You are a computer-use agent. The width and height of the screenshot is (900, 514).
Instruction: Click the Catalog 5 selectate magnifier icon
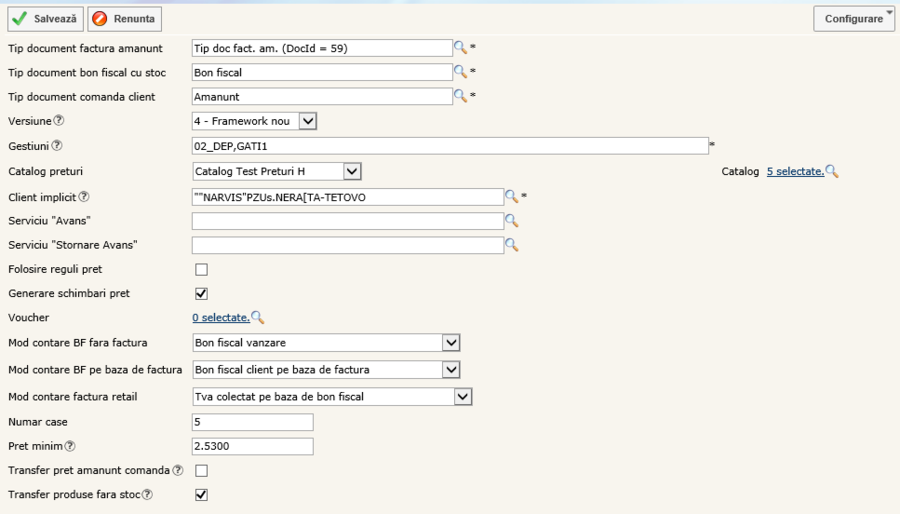tap(832, 172)
